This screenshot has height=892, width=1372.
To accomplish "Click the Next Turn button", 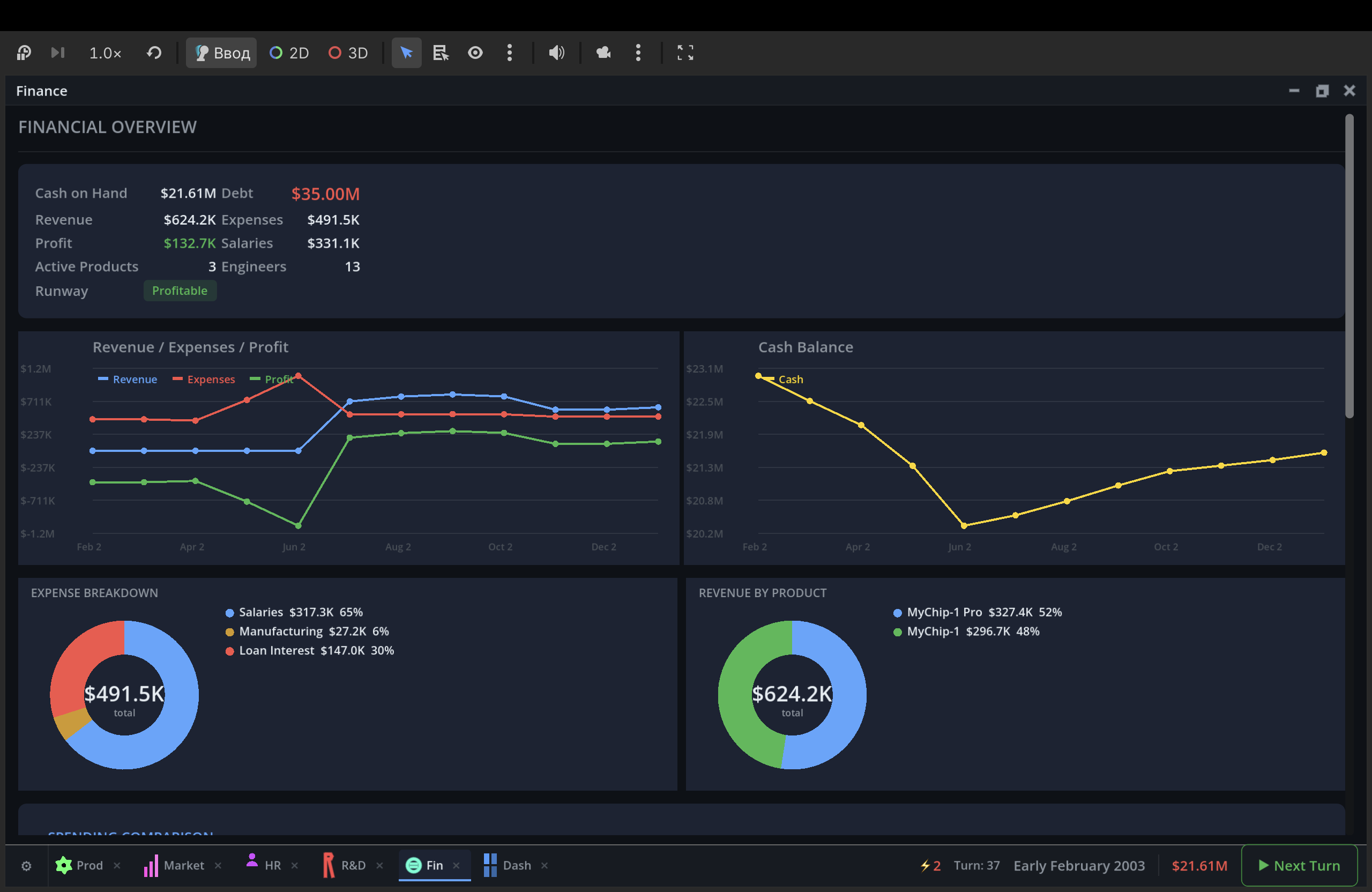I will [1299, 865].
